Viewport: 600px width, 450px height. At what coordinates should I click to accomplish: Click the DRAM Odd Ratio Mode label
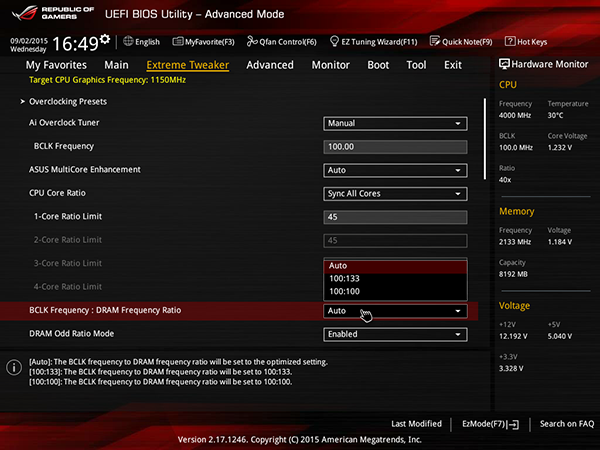(x=72, y=334)
